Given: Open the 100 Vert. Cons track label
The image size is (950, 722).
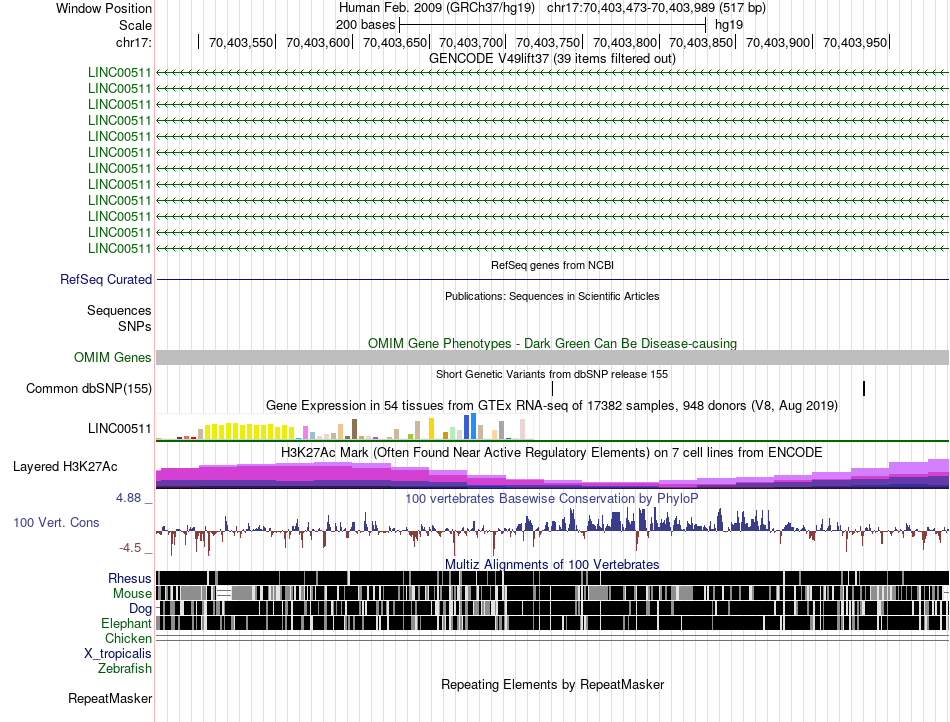Looking at the screenshot, I should (x=56, y=522).
